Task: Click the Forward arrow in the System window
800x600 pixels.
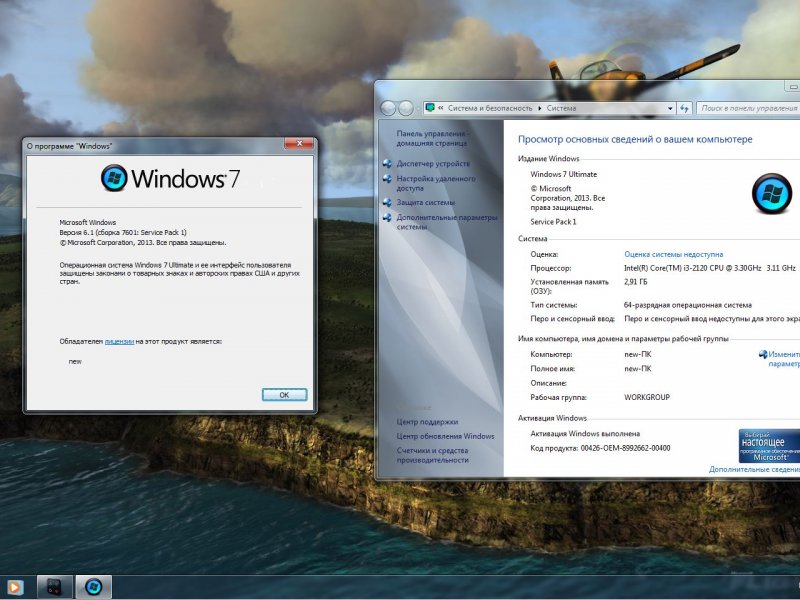Action: pyautogui.click(x=406, y=108)
